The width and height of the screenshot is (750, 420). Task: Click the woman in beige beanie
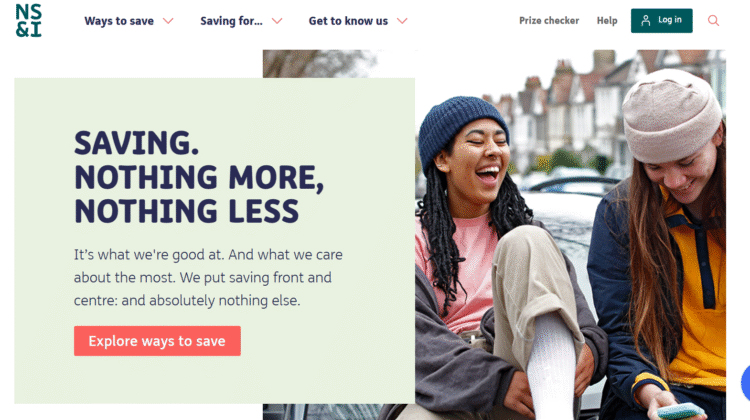pyautogui.click(x=665, y=239)
